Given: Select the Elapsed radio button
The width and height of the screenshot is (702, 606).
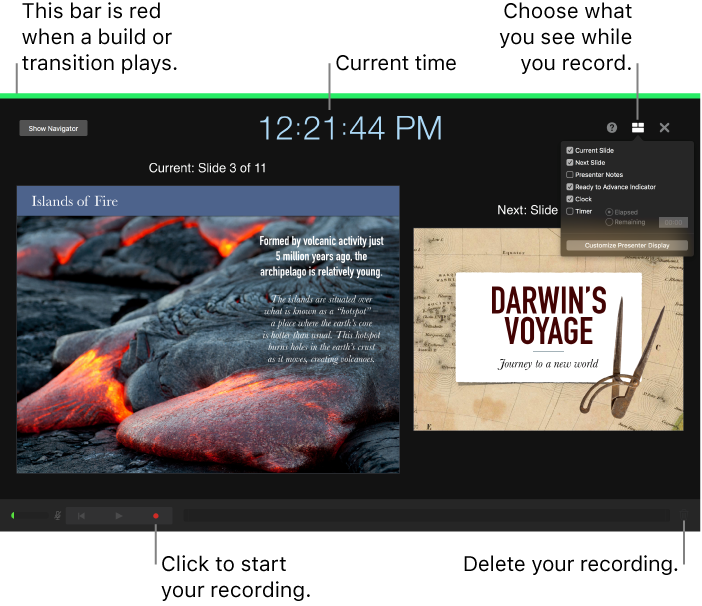Looking at the screenshot, I should [x=609, y=212].
